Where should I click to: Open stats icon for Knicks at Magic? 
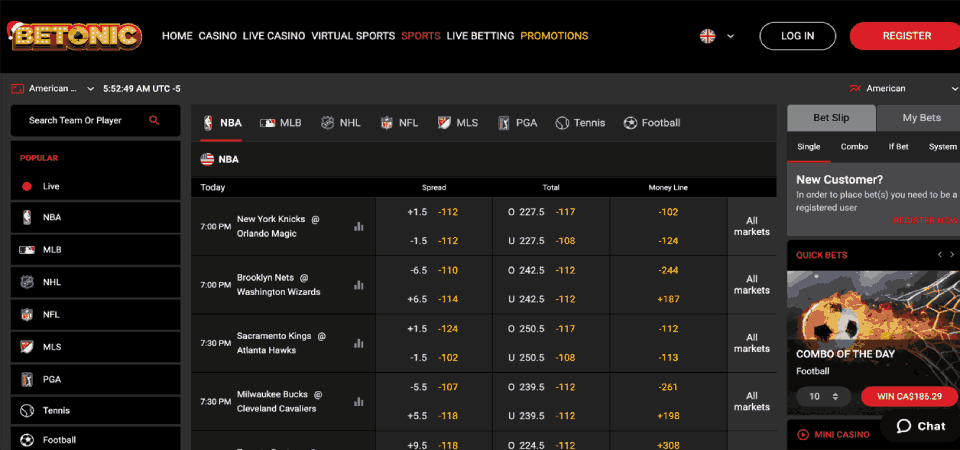tap(358, 227)
